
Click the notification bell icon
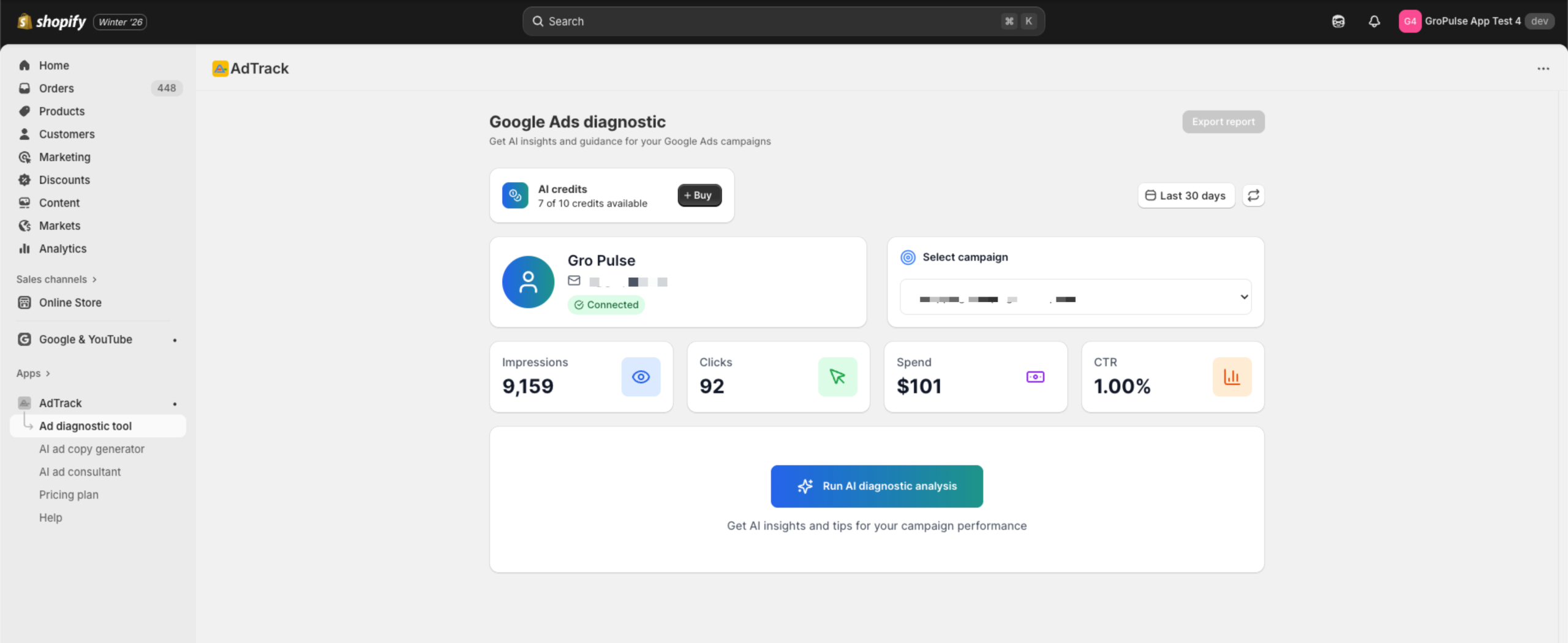(x=1374, y=21)
